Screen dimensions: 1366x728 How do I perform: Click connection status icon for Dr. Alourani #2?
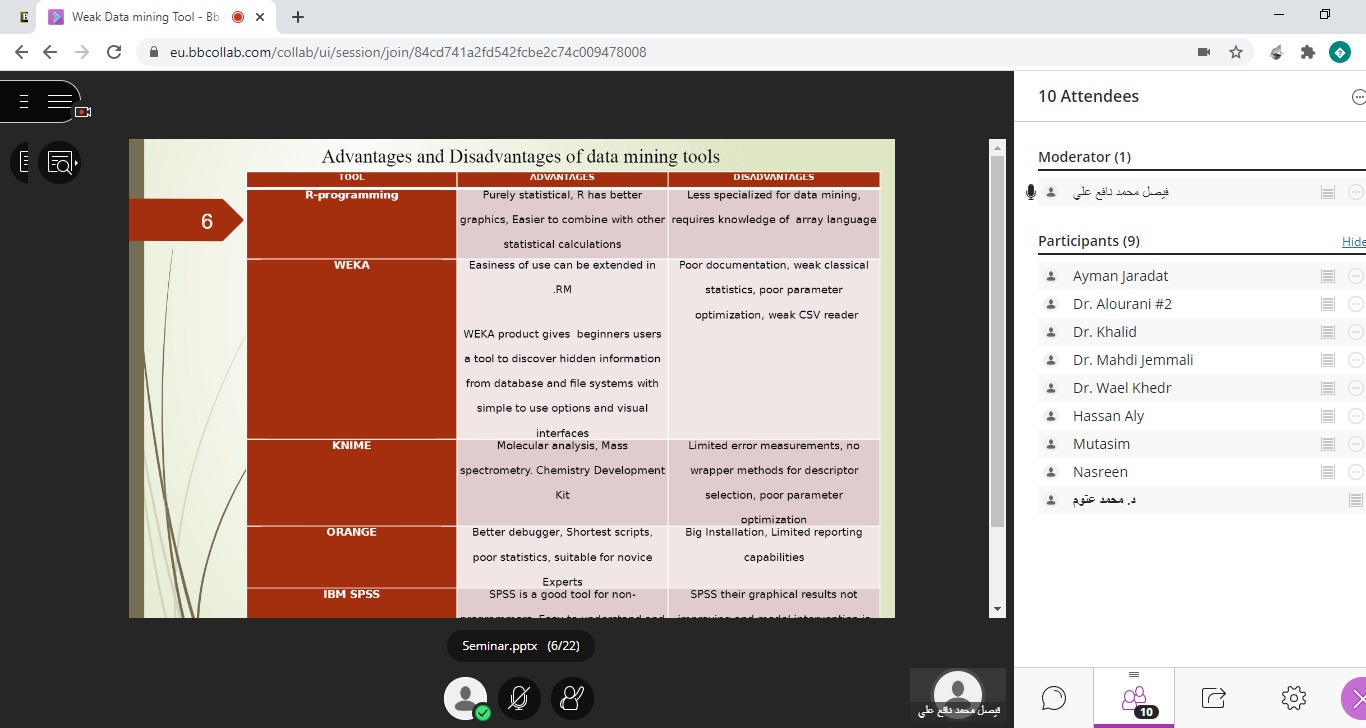[1328, 304]
